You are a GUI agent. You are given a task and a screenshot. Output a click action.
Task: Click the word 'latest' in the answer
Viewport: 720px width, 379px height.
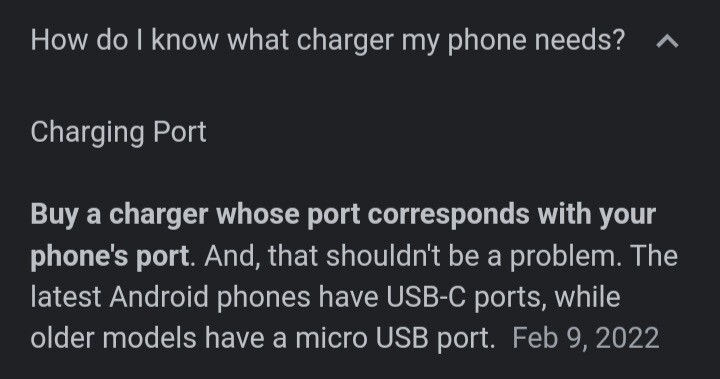[66, 297]
